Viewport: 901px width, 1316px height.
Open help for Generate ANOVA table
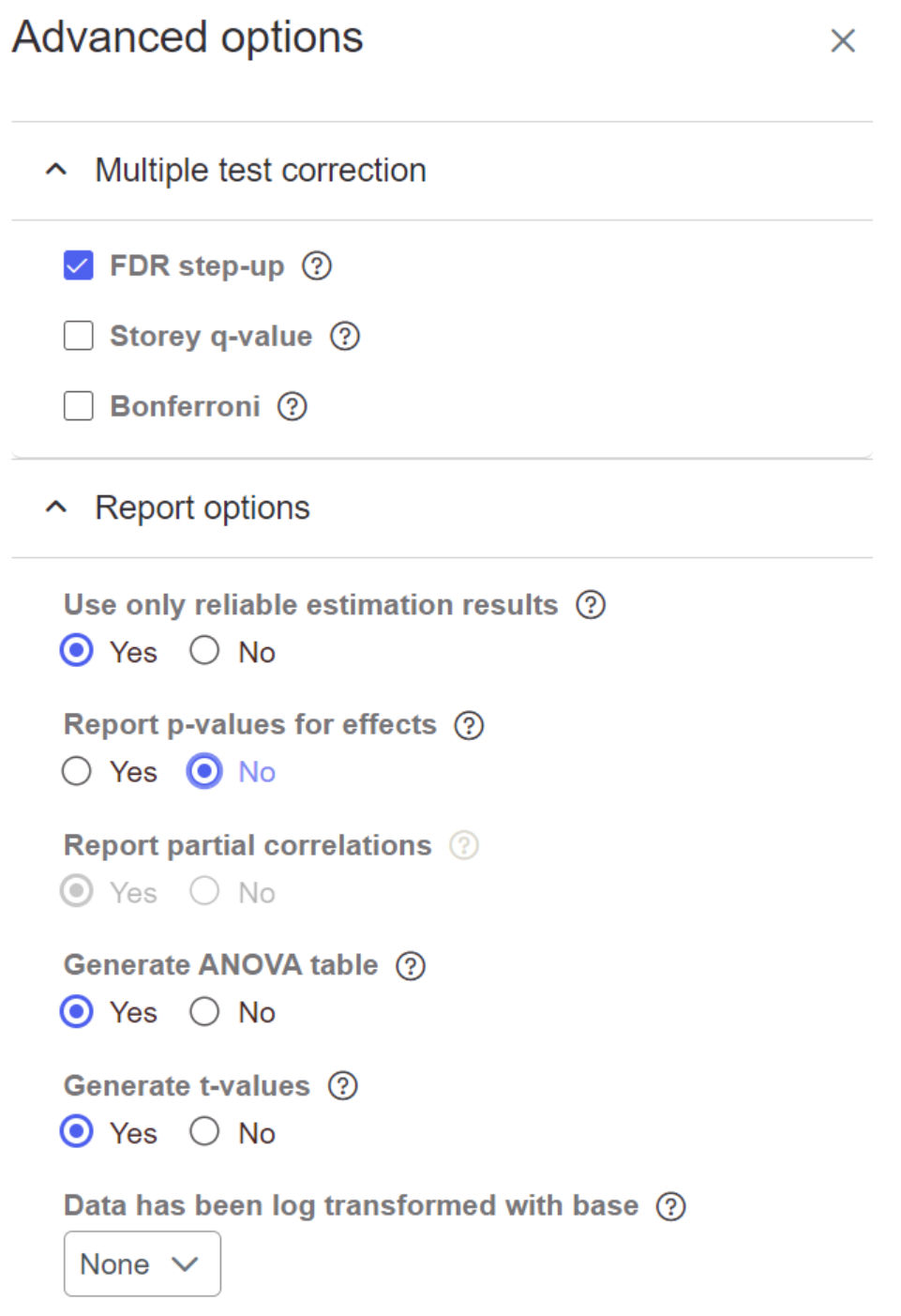click(411, 965)
